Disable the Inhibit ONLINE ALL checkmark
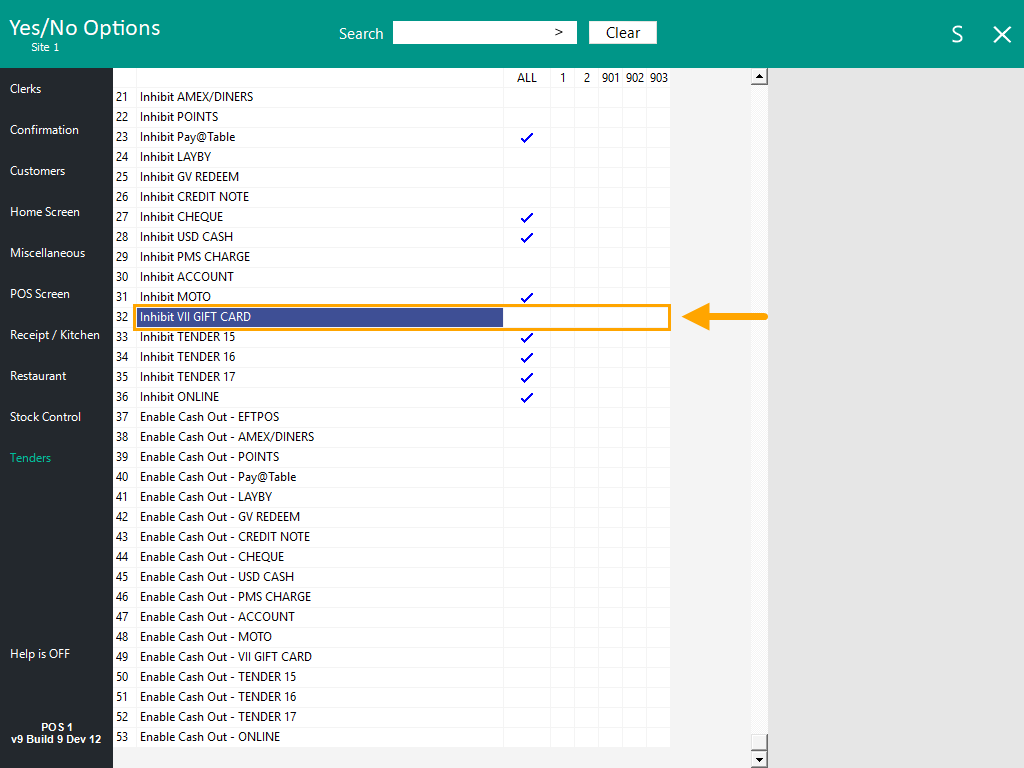The height and width of the screenshot is (768, 1024). coord(527,397)
